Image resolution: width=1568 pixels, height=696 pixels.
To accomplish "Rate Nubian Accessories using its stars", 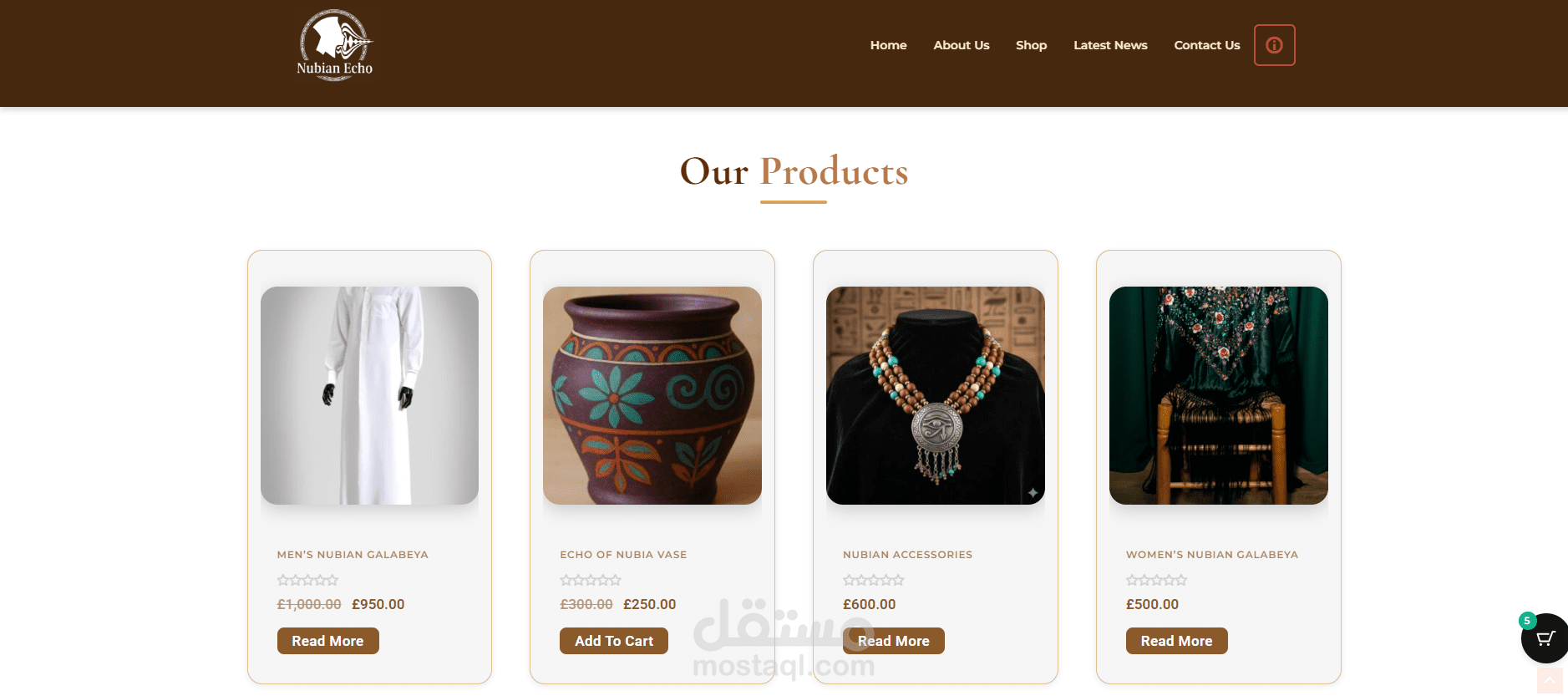I will pyautogui.click(x=874, y=580).
